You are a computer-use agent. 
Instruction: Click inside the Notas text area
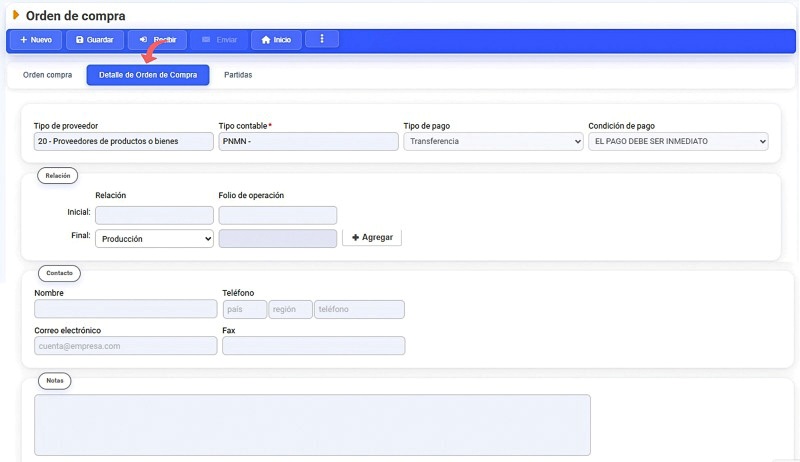[x=312, y=425]
